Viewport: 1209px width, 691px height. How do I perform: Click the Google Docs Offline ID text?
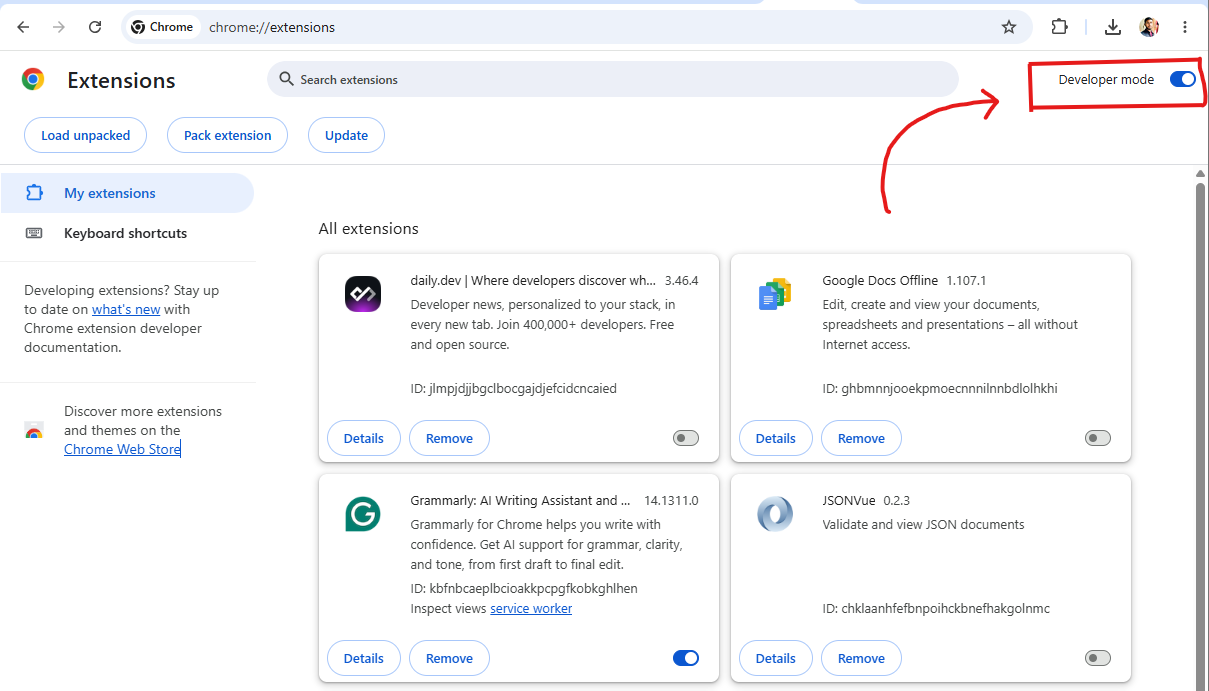click(940, 388)
